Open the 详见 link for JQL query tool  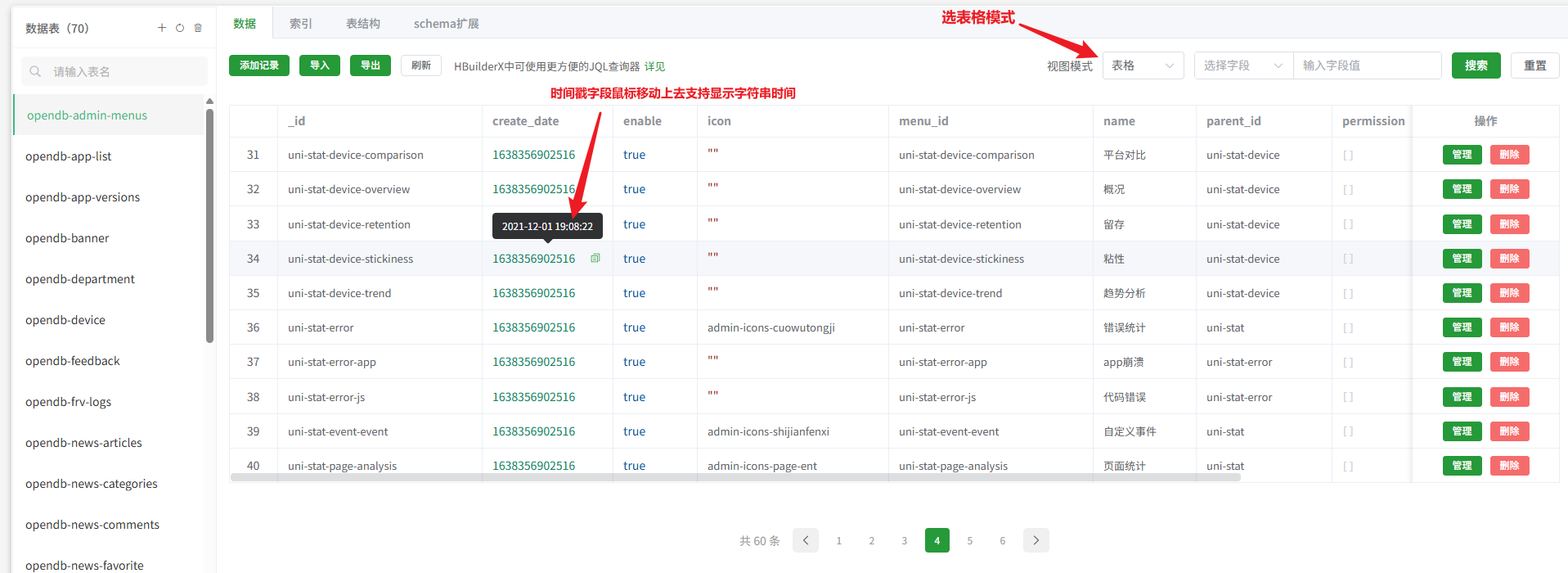click(654, 66)
